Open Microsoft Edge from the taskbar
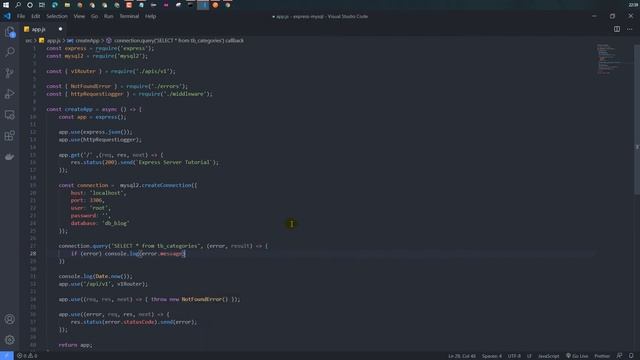 (x=55, y=5)
